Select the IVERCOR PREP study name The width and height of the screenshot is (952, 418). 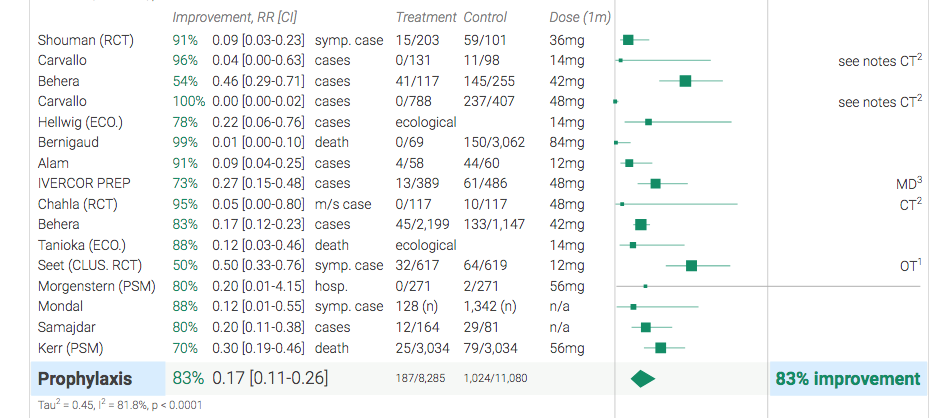tap(83, 184)
